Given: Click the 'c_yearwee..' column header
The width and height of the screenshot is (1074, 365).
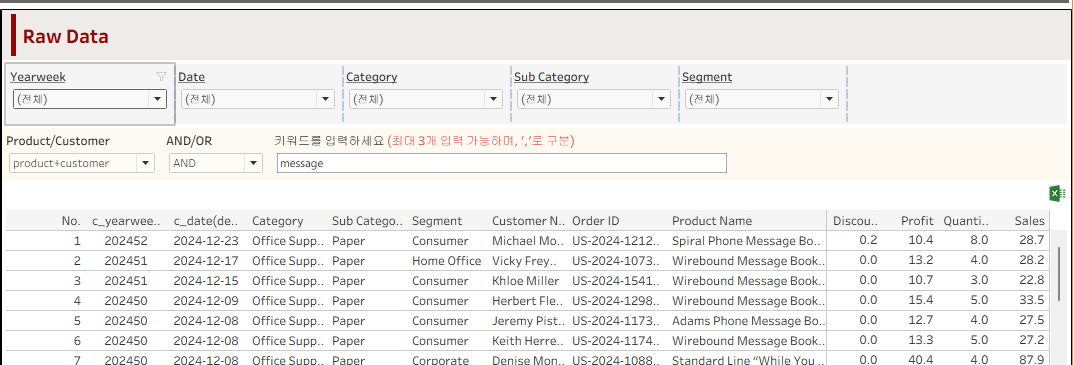Looking at the screenshot, I should click(126, 221).
